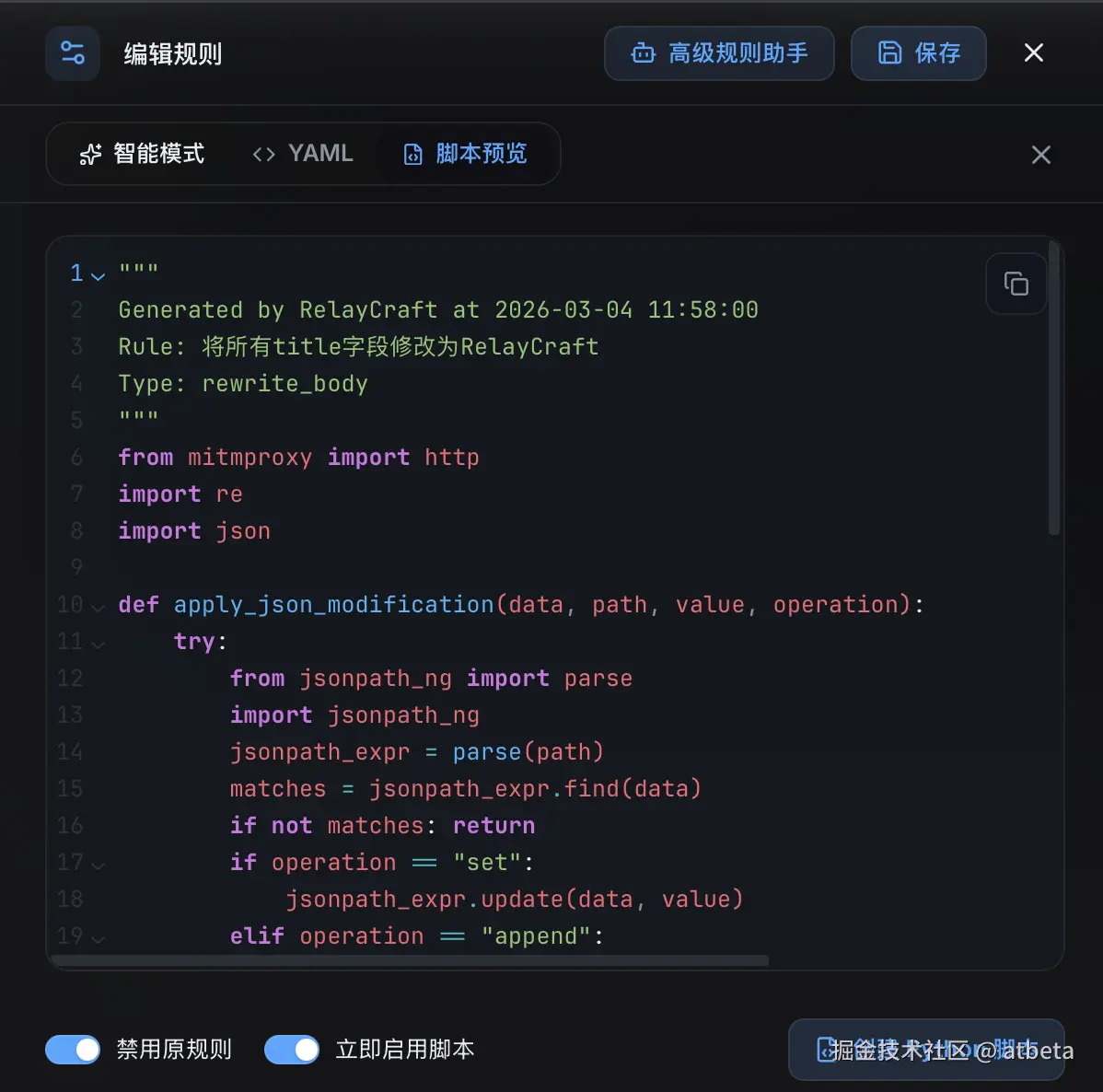Click the document icon on 脚本预览 tab
This screenshot has width=1103, height=1092.
(x=412, y=154)
